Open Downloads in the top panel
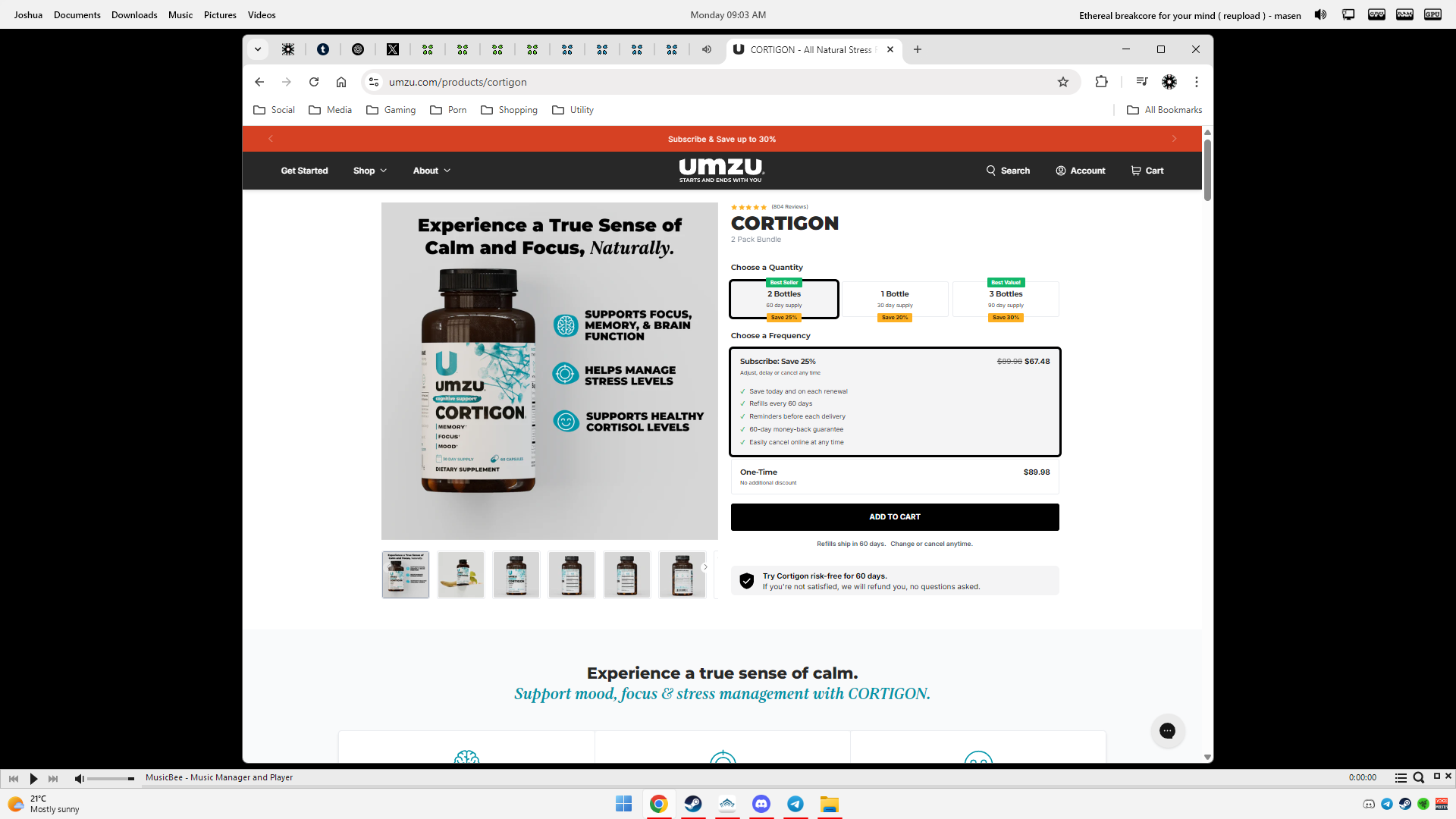The width and height of the screenshot is (1456, 819). tap(134, 15)
